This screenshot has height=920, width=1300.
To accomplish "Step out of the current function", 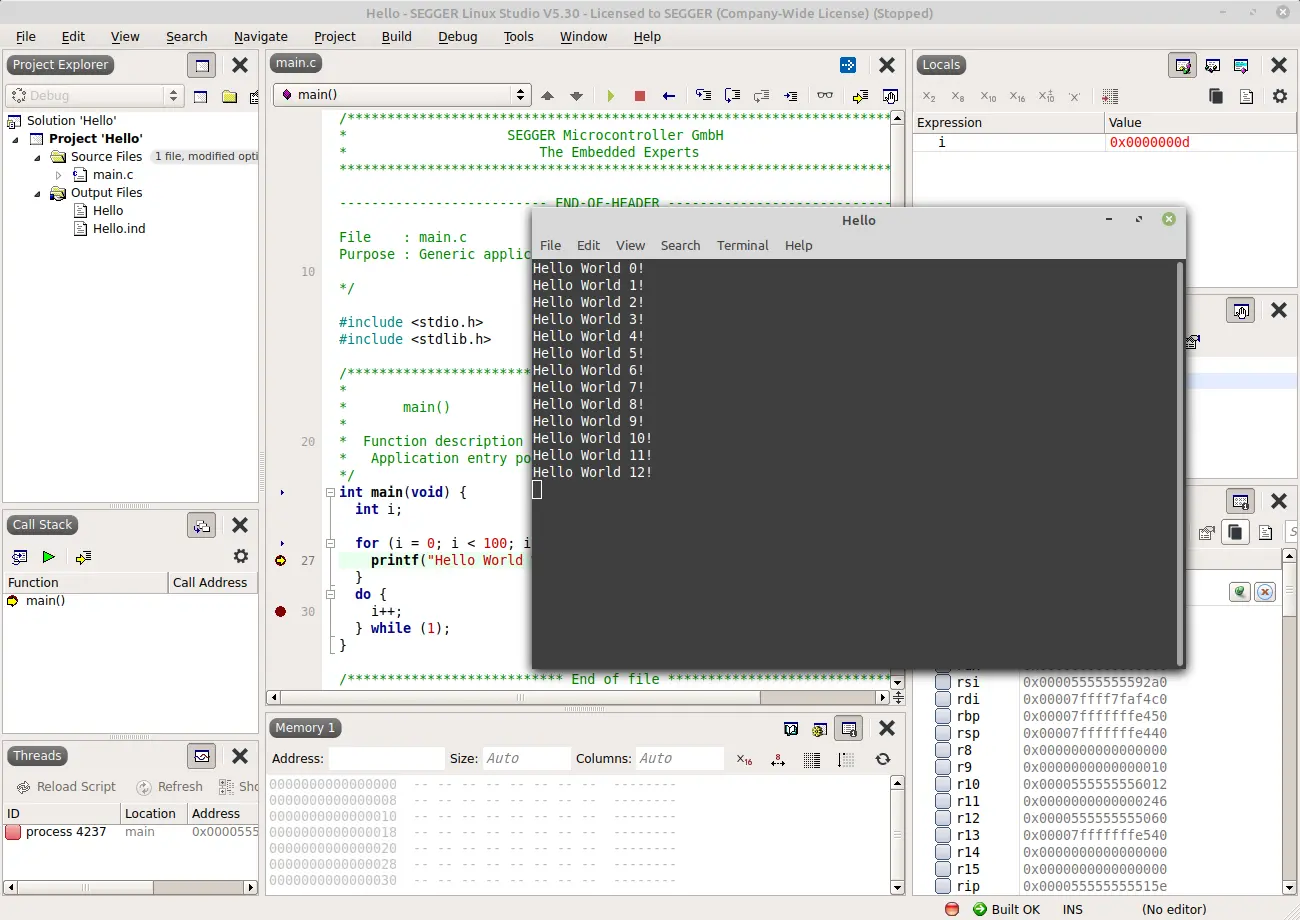I will click(x=762, y=95).
